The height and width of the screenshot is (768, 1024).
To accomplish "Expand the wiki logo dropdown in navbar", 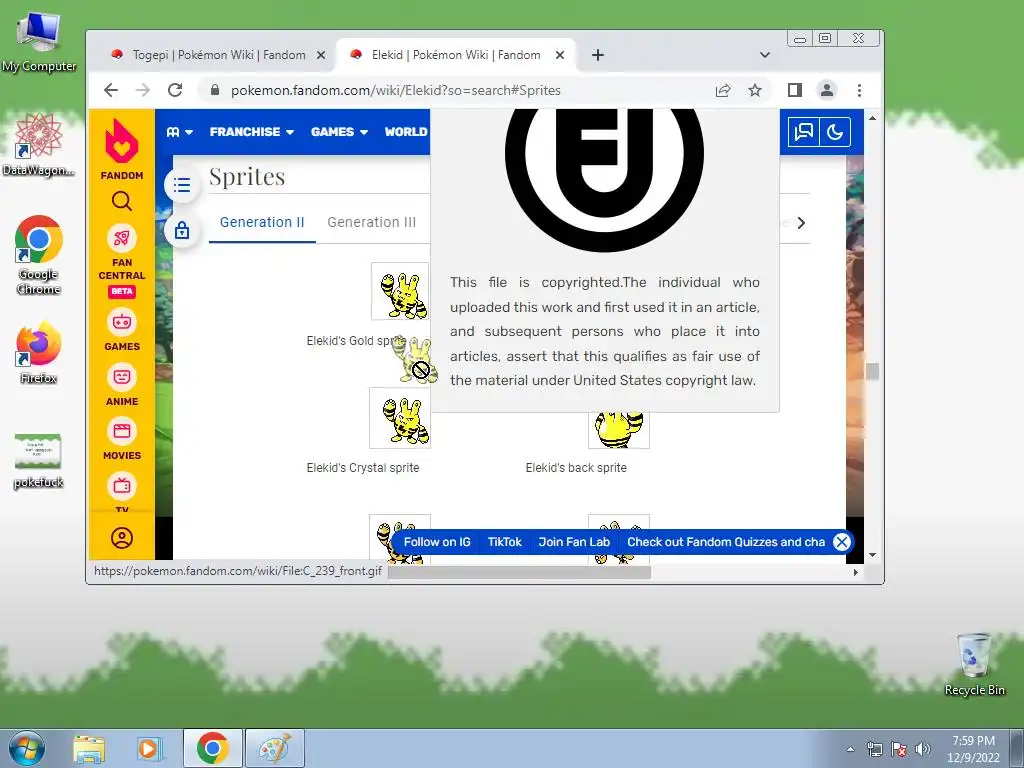I will 180,132.
